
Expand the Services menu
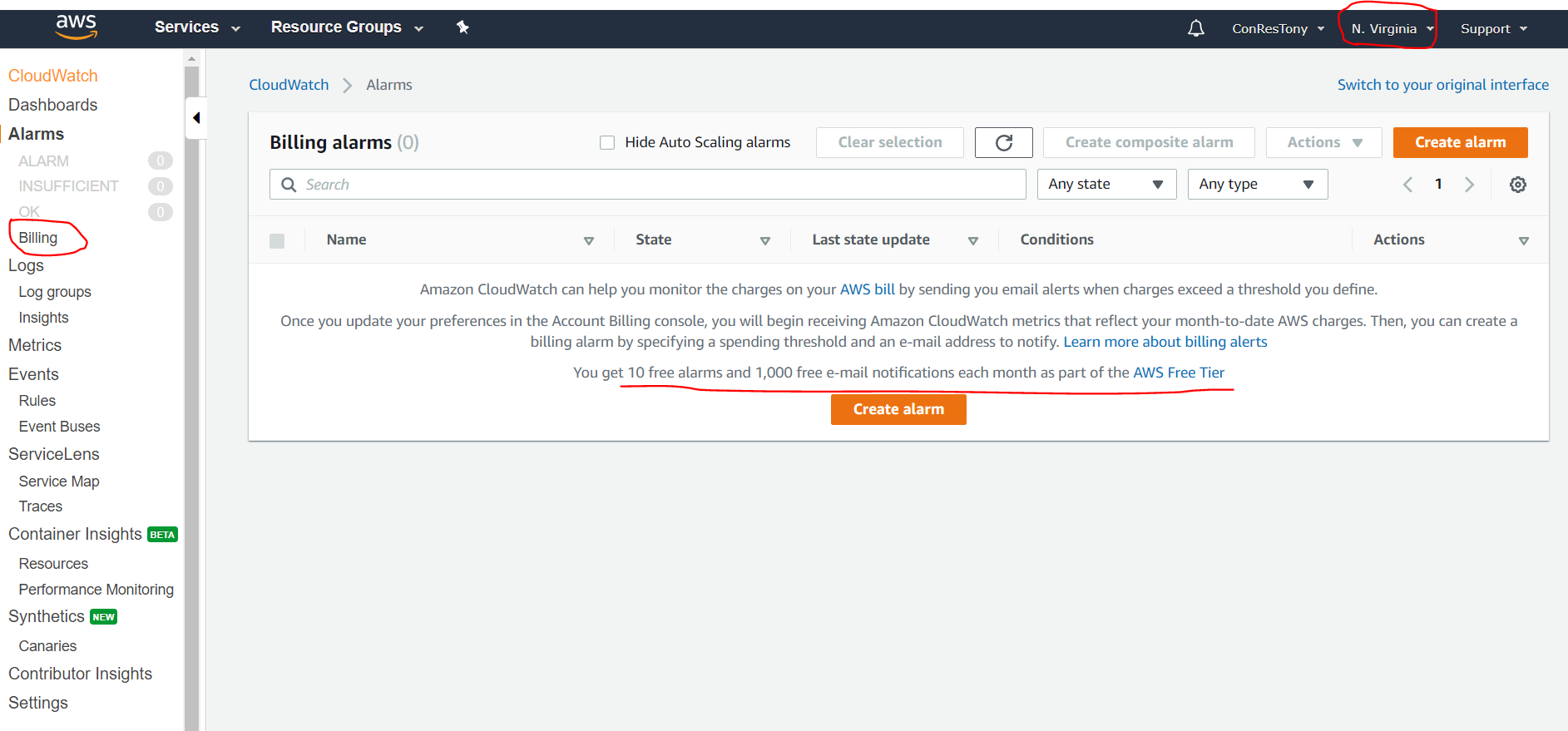(197, 27)
